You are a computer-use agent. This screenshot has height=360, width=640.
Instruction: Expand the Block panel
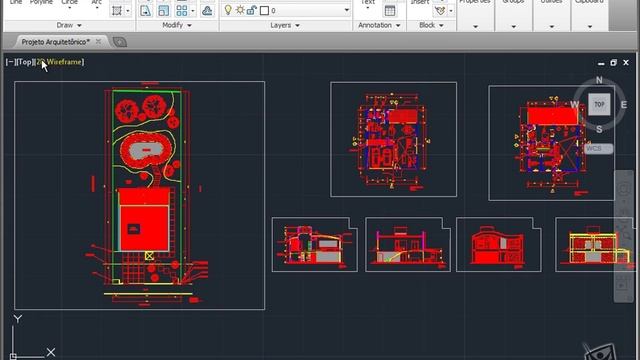coord(431,25)
